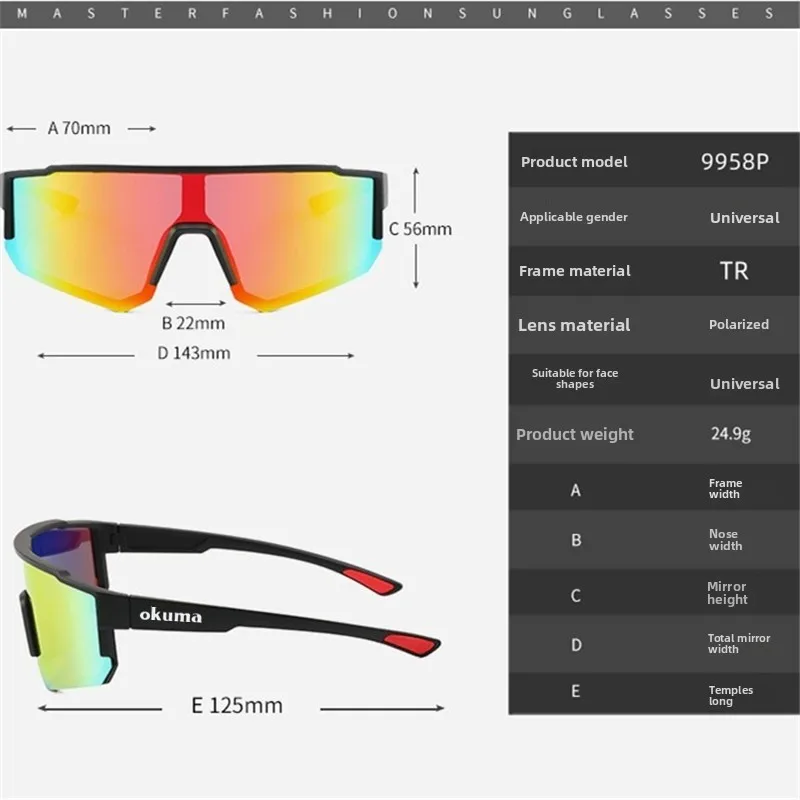The image size is (800, 800).
Task: Click the 'Frame material' label
Action: (574, 271)
